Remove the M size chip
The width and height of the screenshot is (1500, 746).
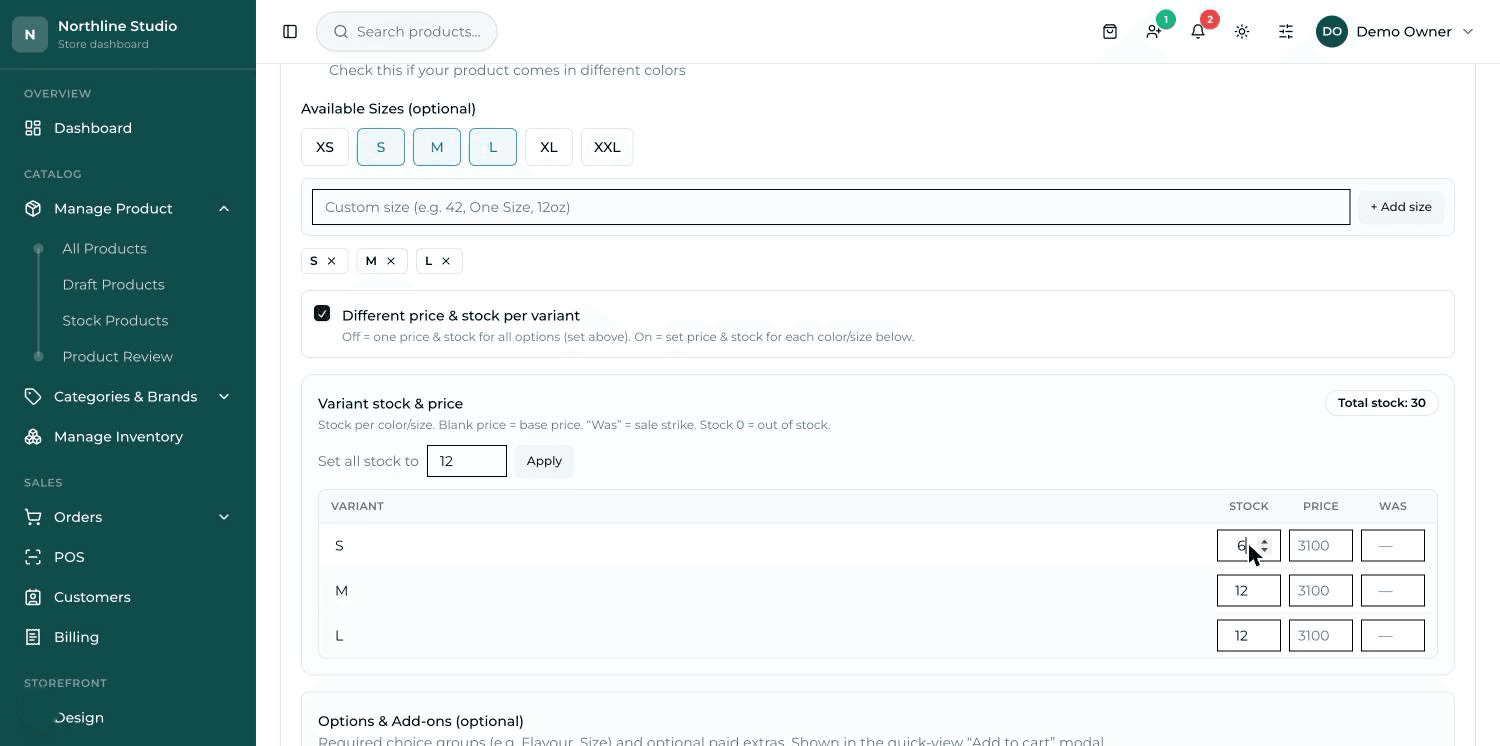coord(391,261)
